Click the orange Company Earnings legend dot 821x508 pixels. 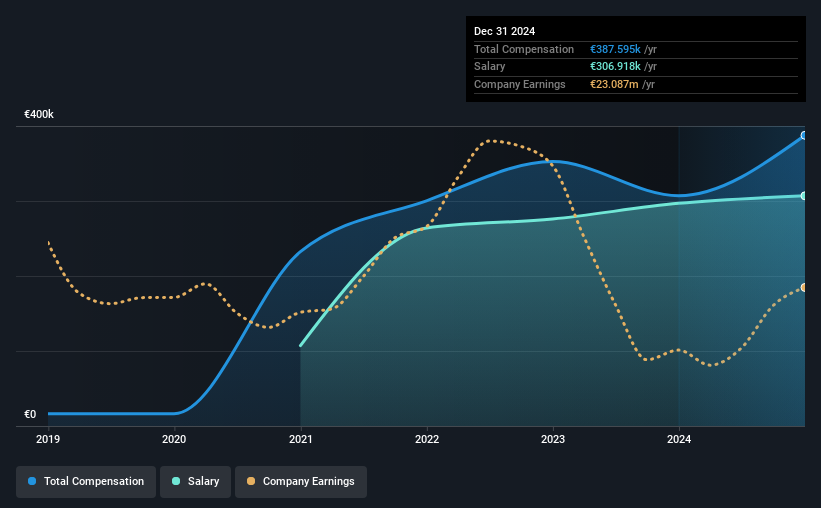coord(251,481)
